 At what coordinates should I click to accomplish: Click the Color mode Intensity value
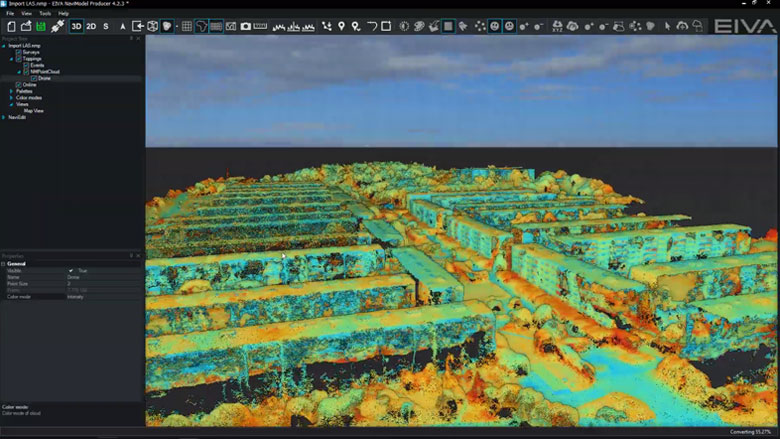pos(78,296)
